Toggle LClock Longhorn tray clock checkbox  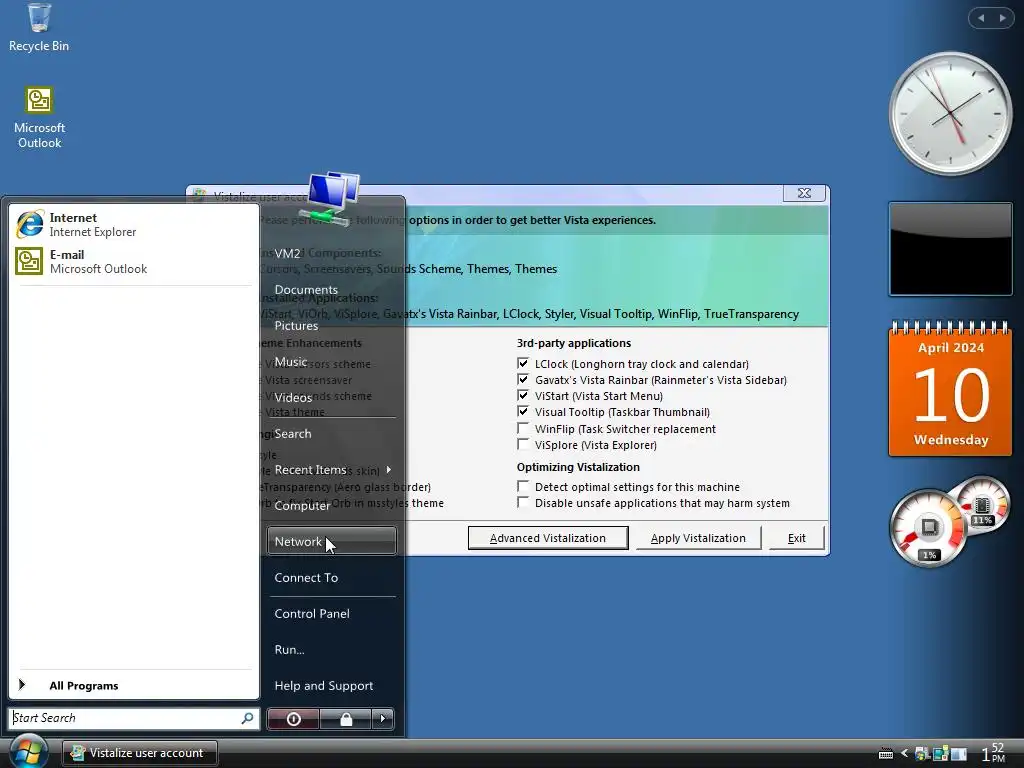coord(522,363)
